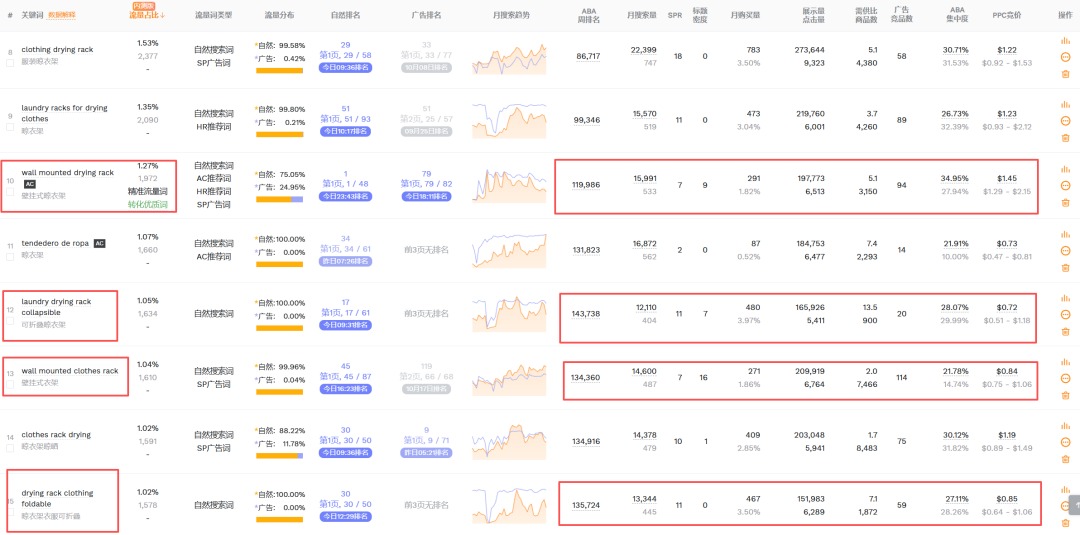Image resolution: width=1080 pixels, height=535 pixels.
Task: Delete drying rack clothing foldable keyword
Action: (1066, 522)
